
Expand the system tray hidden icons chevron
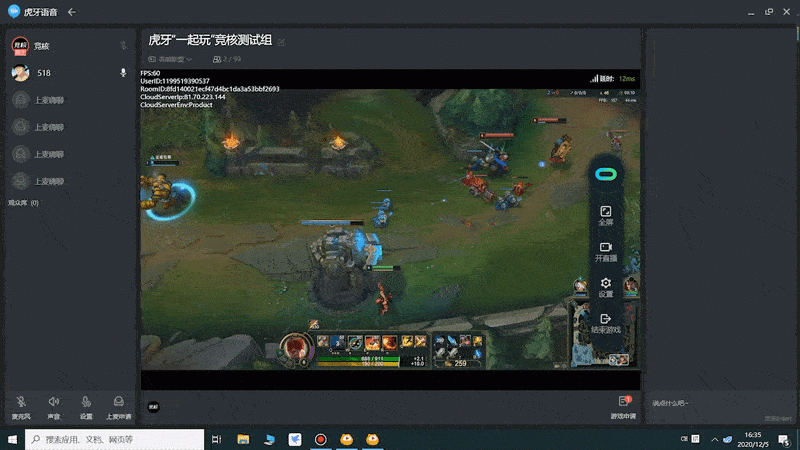pos(714,439)
